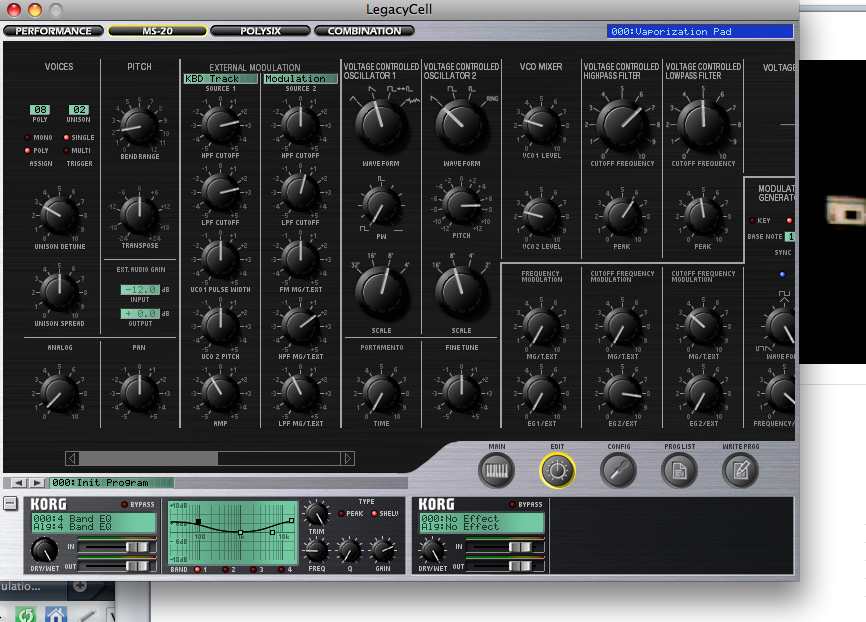Click the BEND RANGE knob

pos(139,127)
